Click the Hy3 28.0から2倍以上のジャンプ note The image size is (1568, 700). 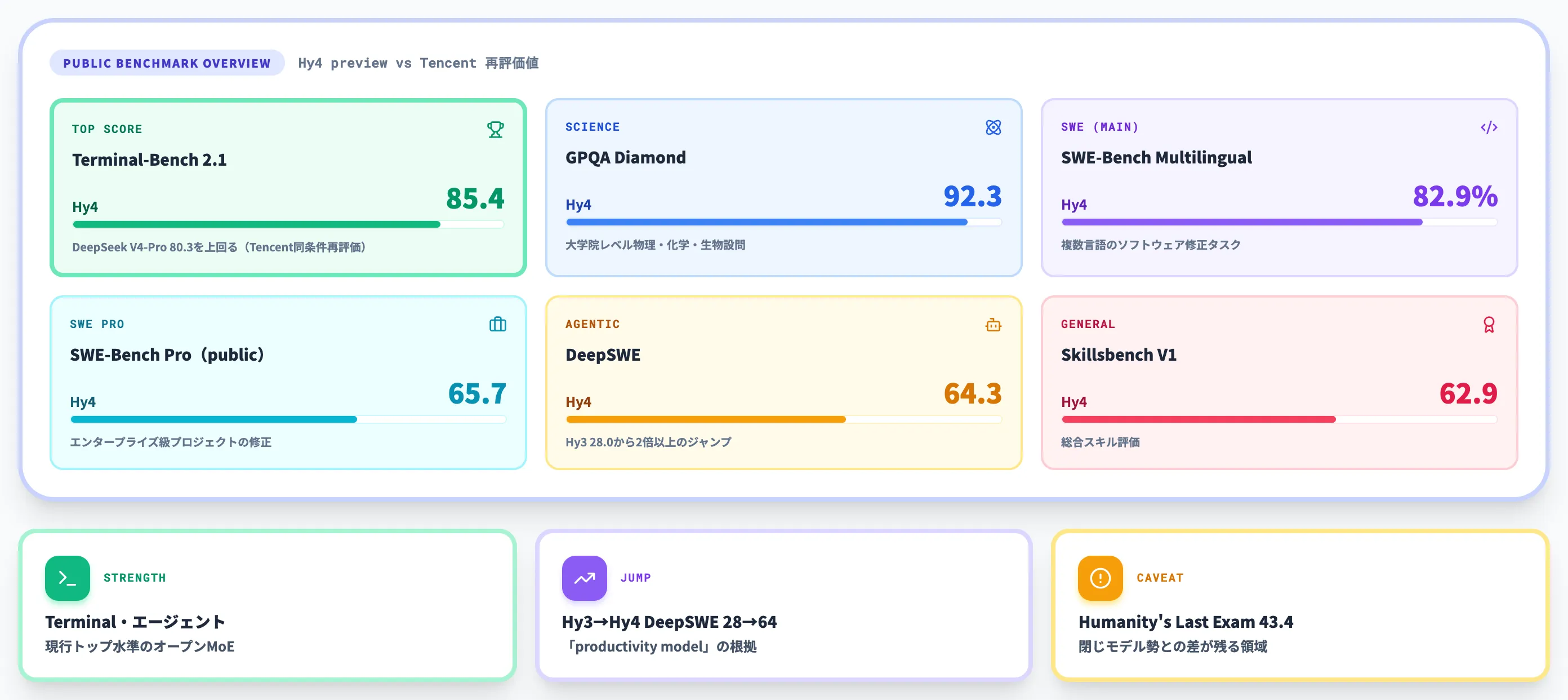click(649, 442)
